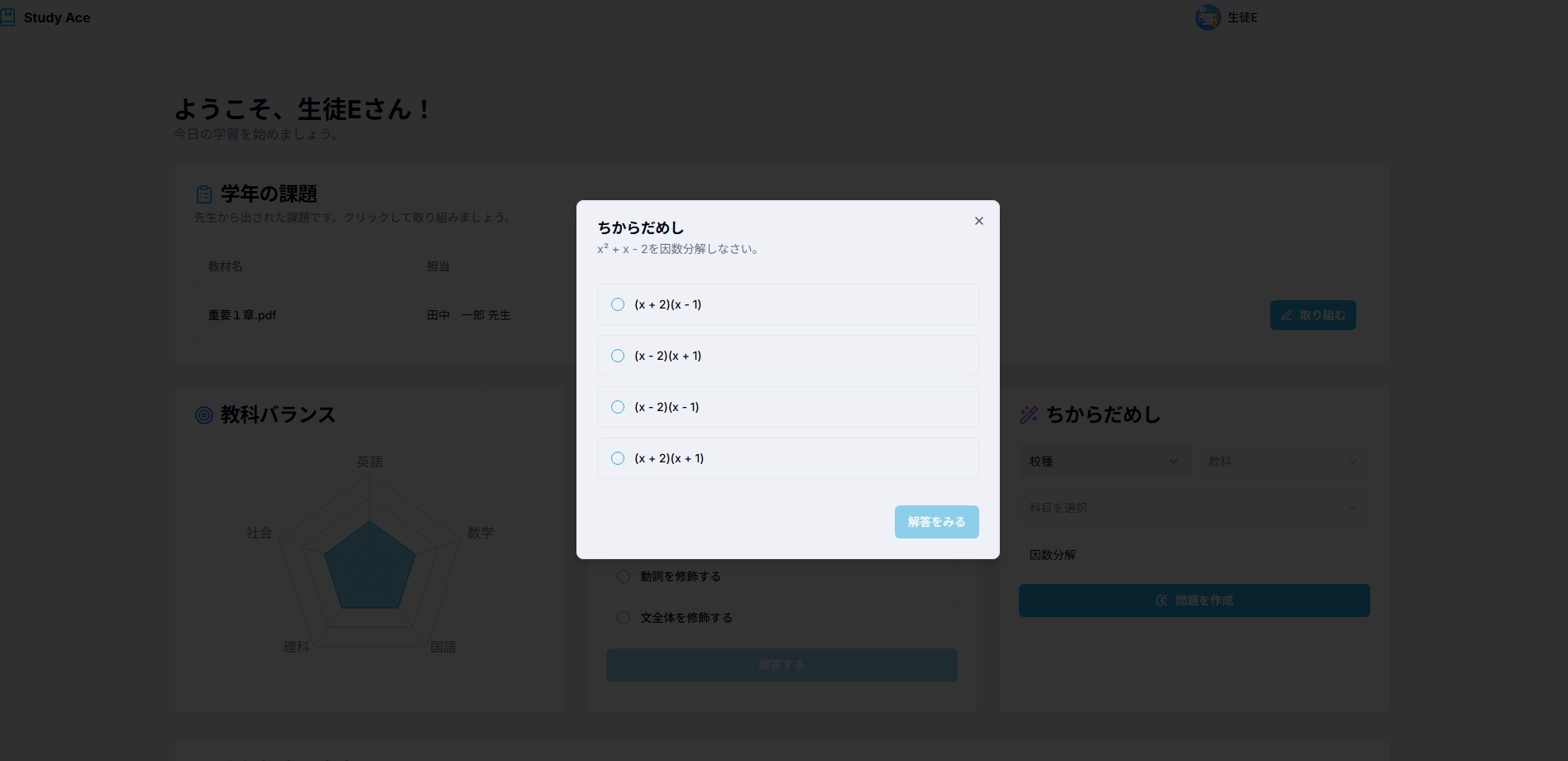Click the 解答をみる button

pos(936,522)
